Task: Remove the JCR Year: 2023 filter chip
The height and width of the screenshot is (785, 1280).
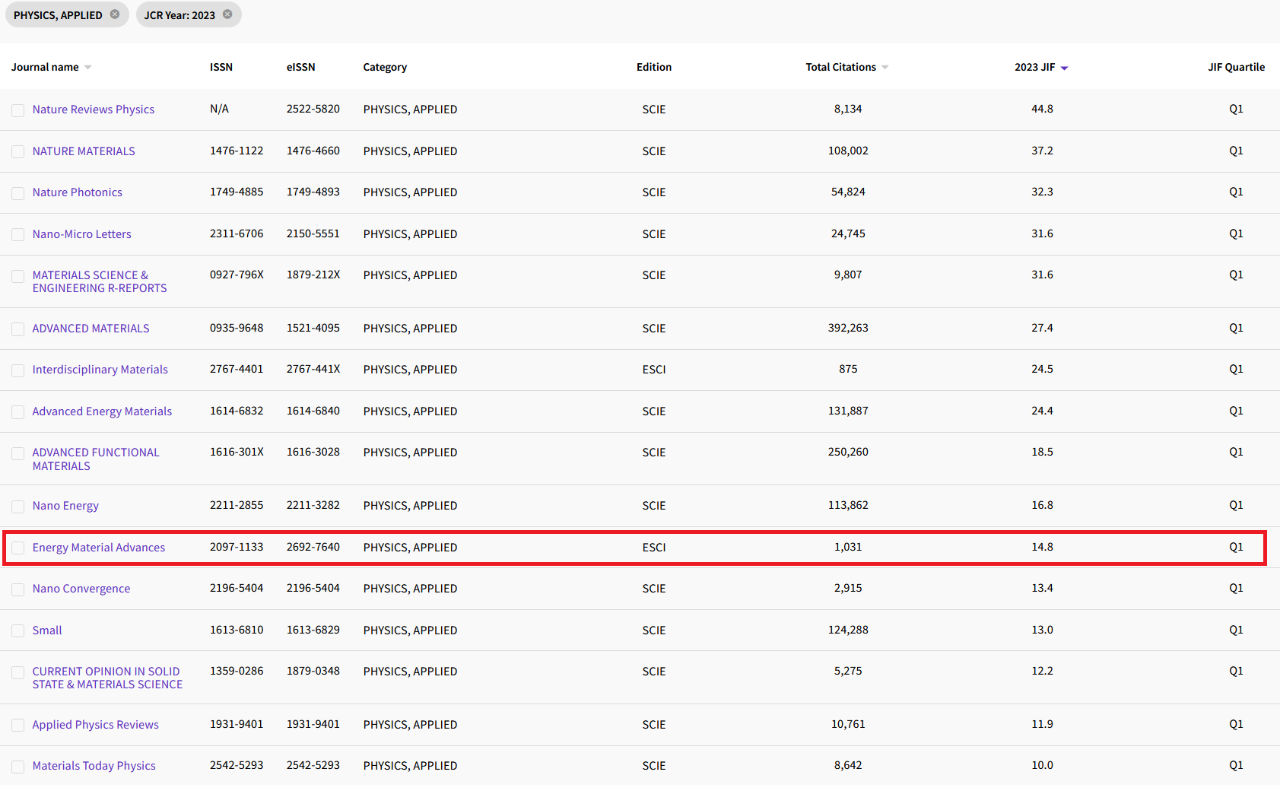Action: (227, 15)
